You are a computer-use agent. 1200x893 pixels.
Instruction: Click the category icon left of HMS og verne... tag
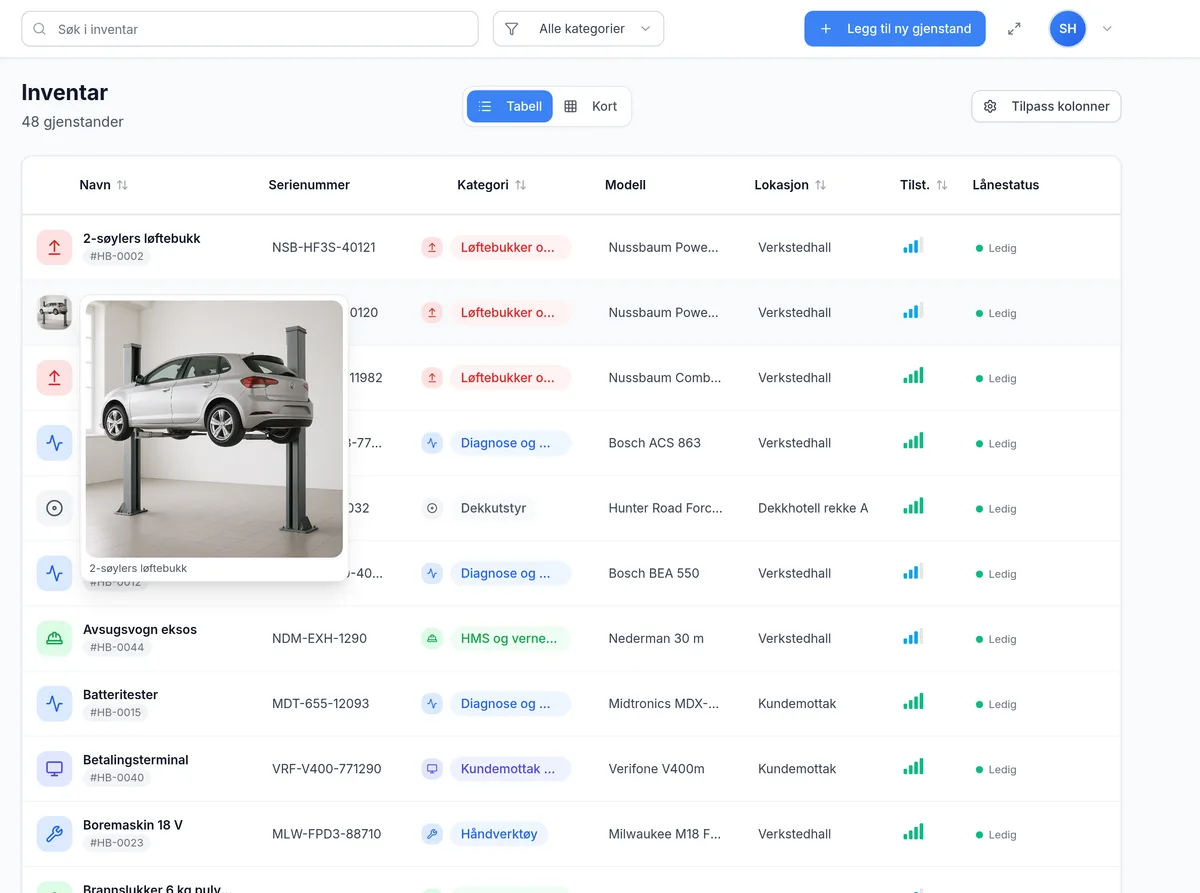(x=432, y=638)
